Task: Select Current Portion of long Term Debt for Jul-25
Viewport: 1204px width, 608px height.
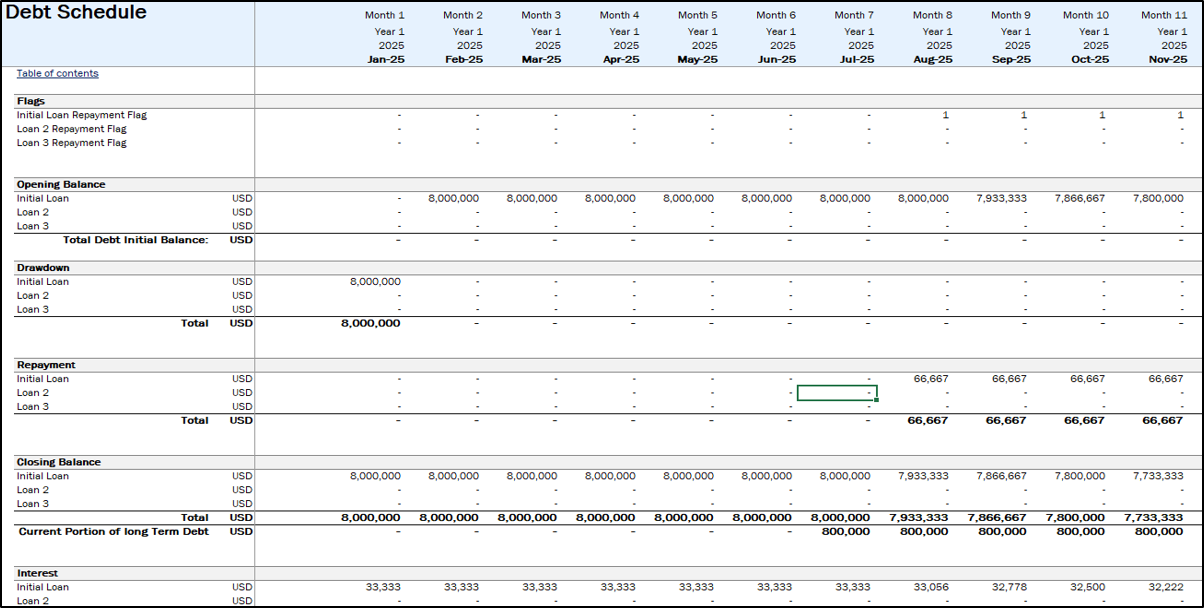Action: 845,532
